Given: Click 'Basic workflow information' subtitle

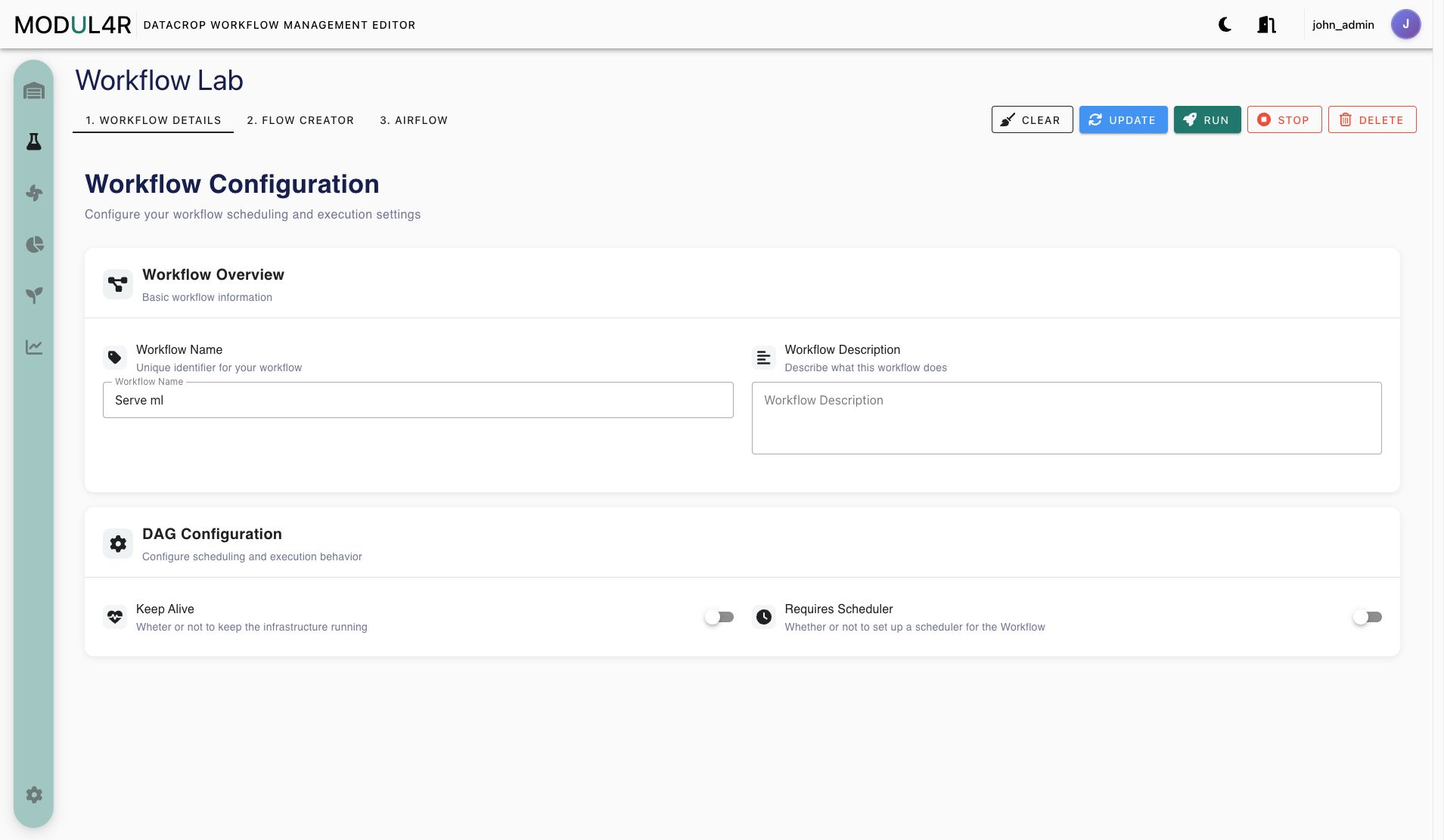Looking at the screenshot, I should [207, 297].
